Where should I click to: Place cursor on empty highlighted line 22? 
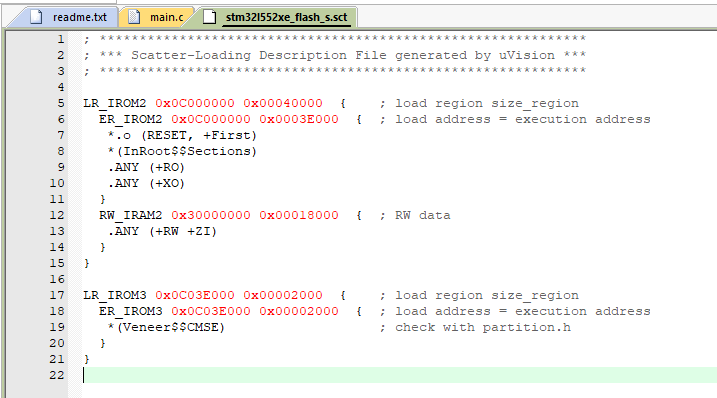(400, 375)
